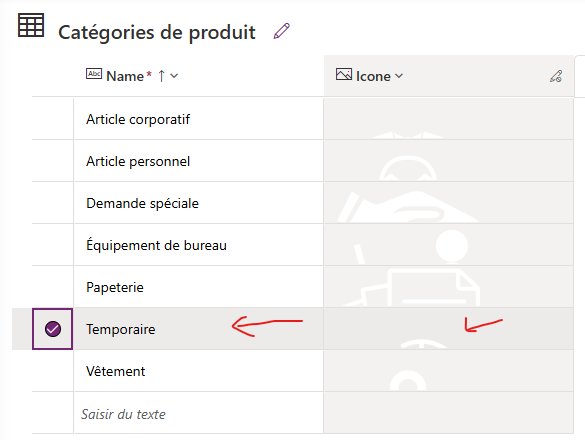Select the Vêtement row via its selector cell
This screenshot has width=585, height=440.
(x=53, y=371)
